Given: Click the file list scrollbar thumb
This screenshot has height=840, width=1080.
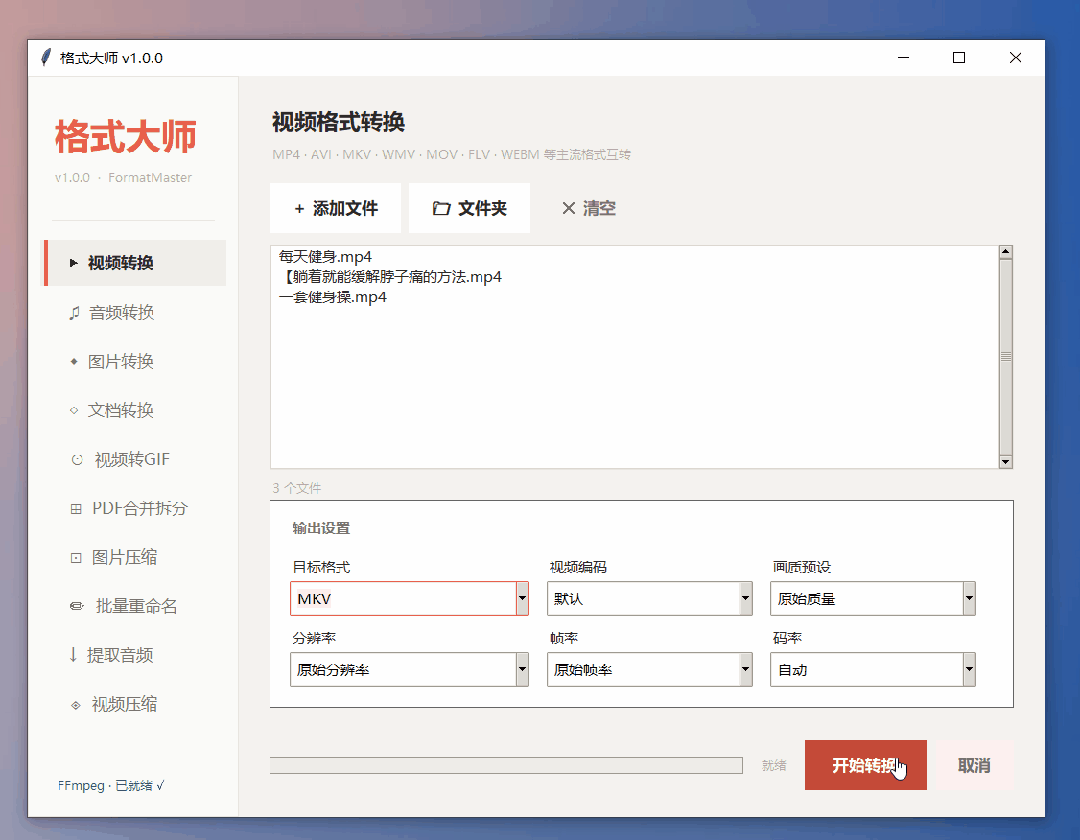Looking at the screenshot, I should click(1006, 357).
